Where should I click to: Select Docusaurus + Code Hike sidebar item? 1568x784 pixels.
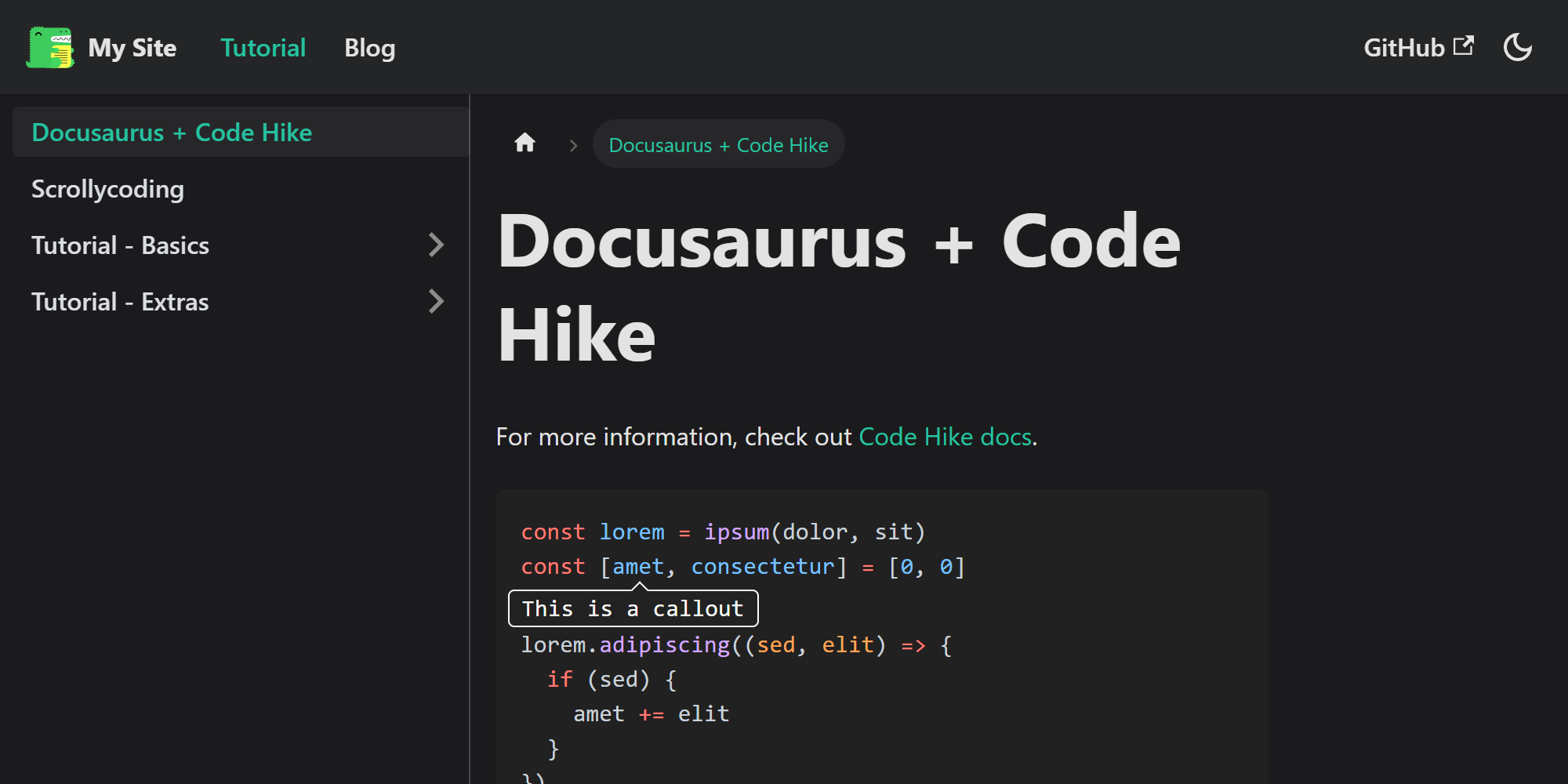(172, 132)
